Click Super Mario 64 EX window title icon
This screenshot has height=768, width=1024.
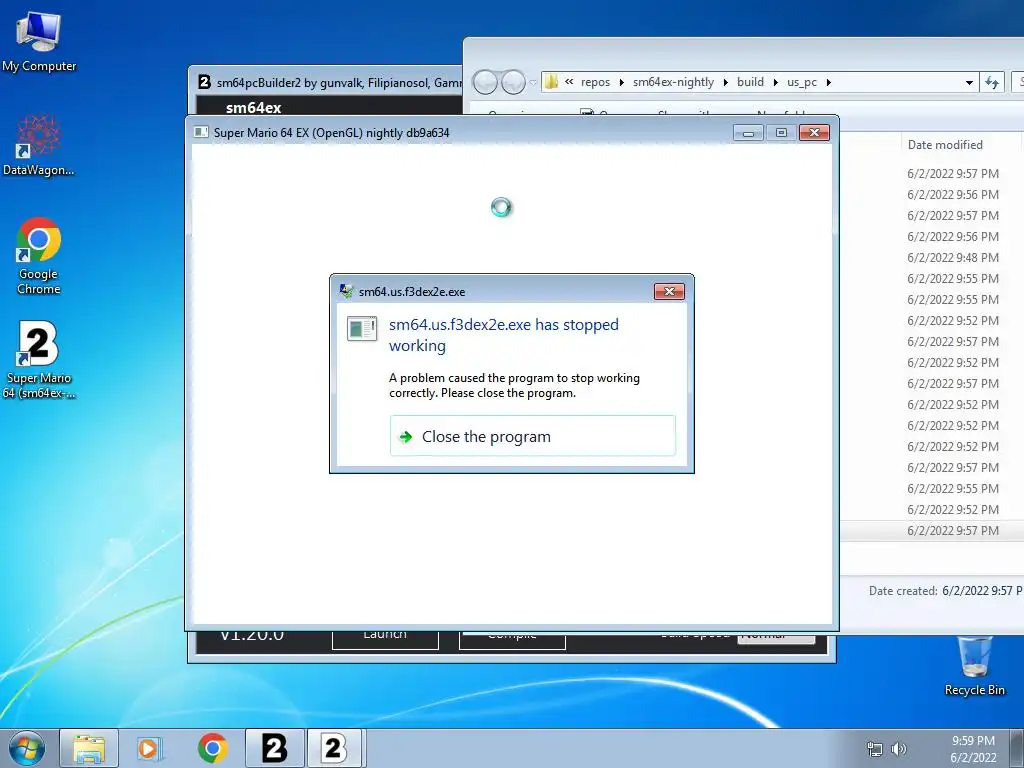point(202,133)
